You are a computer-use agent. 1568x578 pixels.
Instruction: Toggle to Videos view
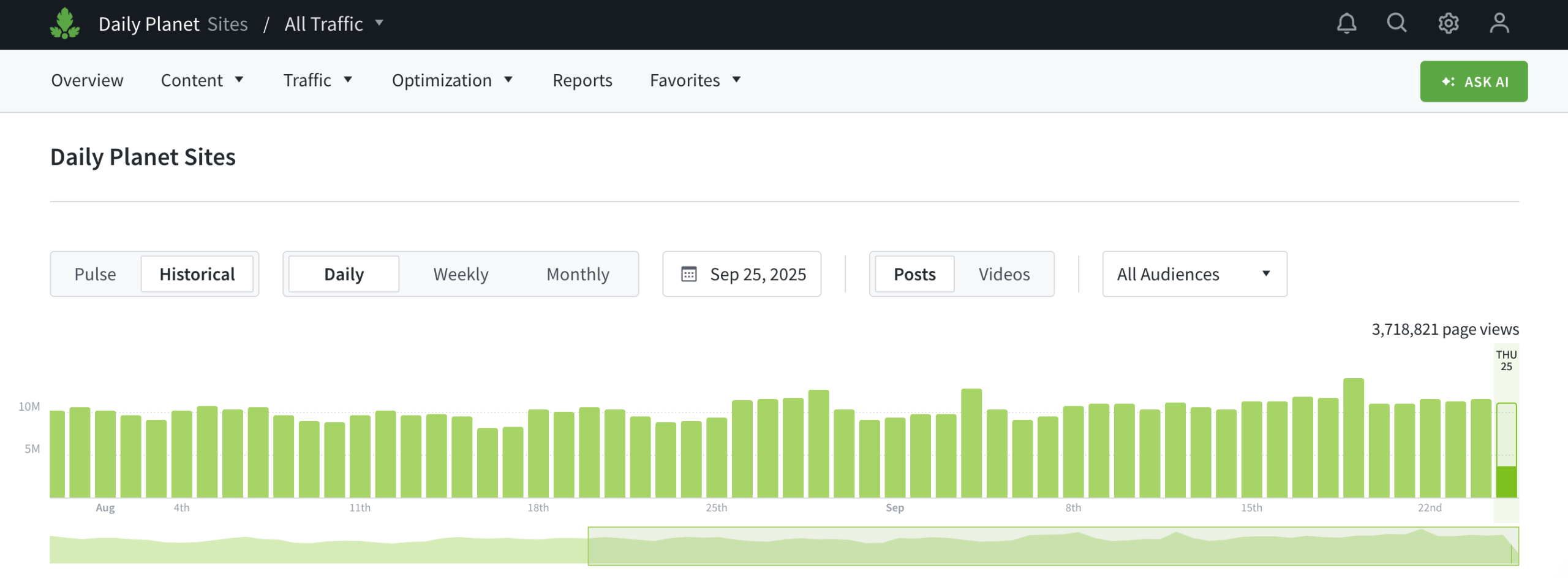point(1003,274)
